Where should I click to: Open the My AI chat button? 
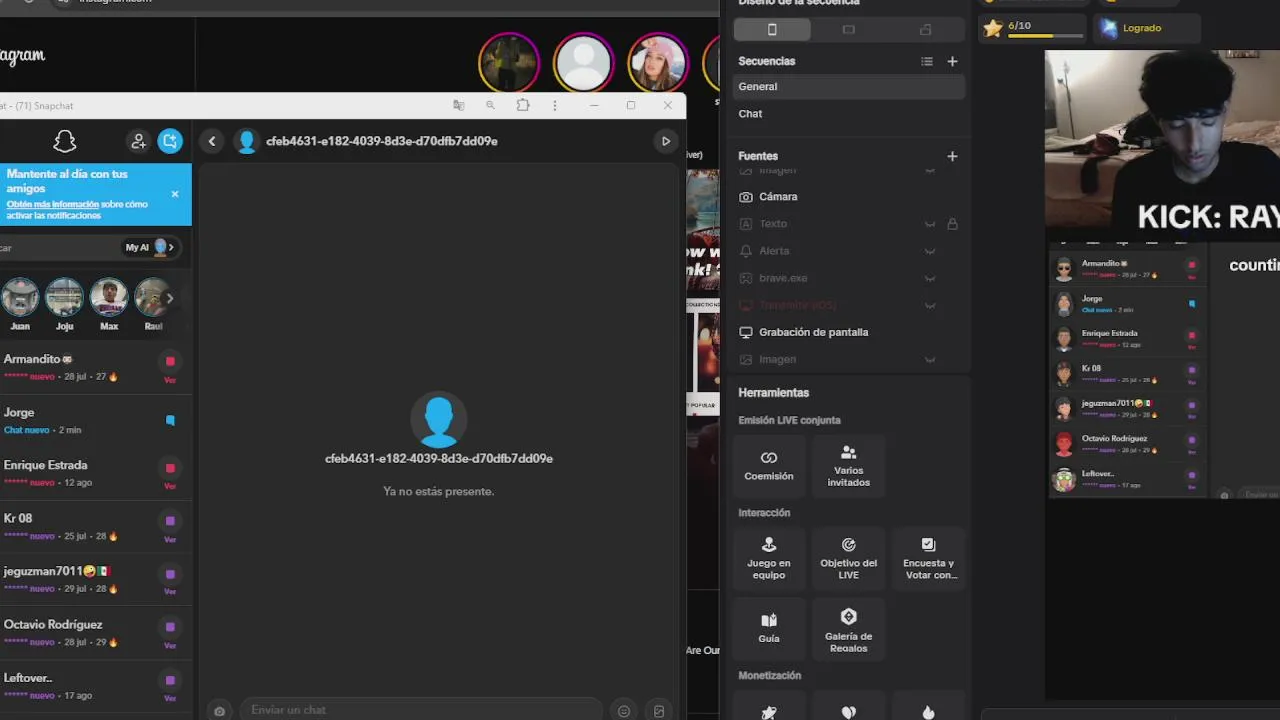tap(149, 247)
